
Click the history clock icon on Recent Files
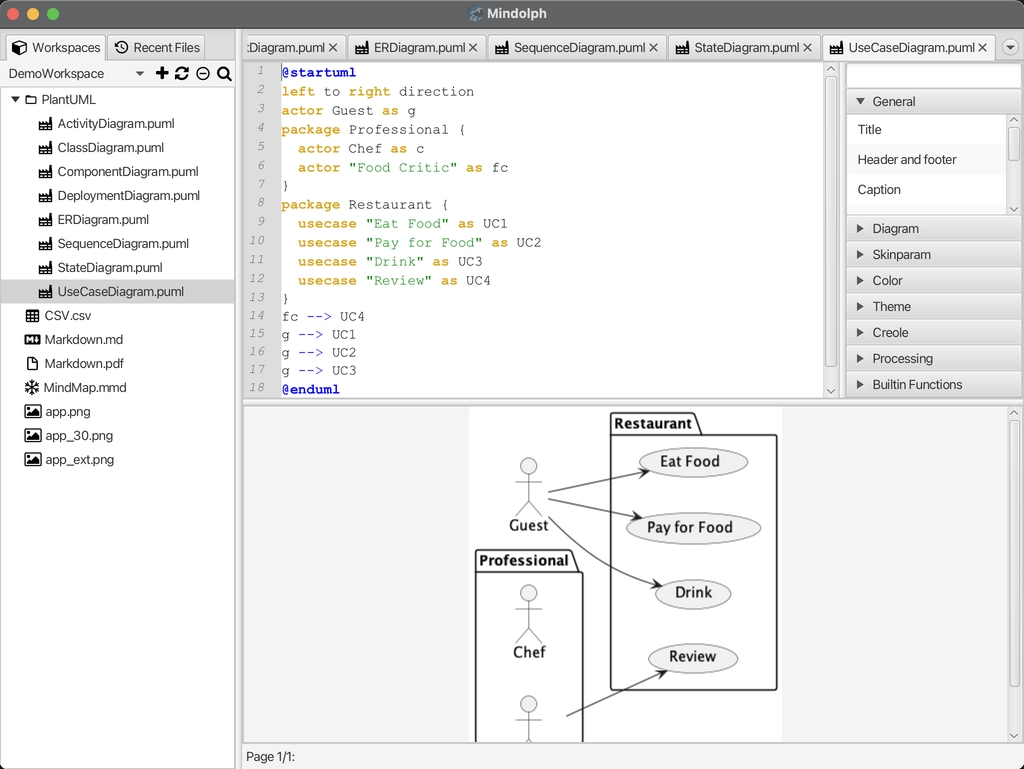tap(121, 47)
